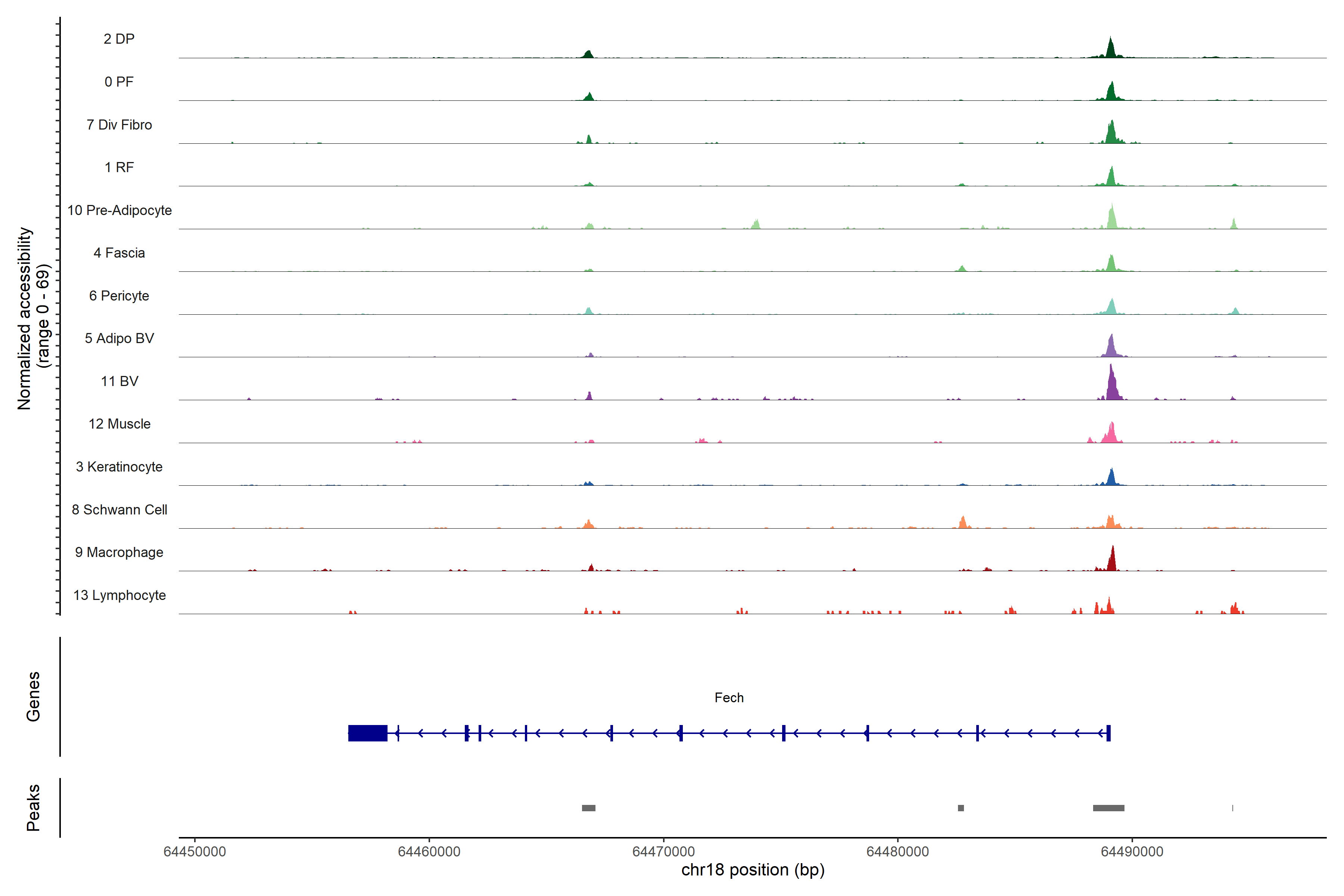This screenshot has width=1344, height=896.
Task: Click the 13 Lymphocyte track label
Action: [x=119, y=595]
